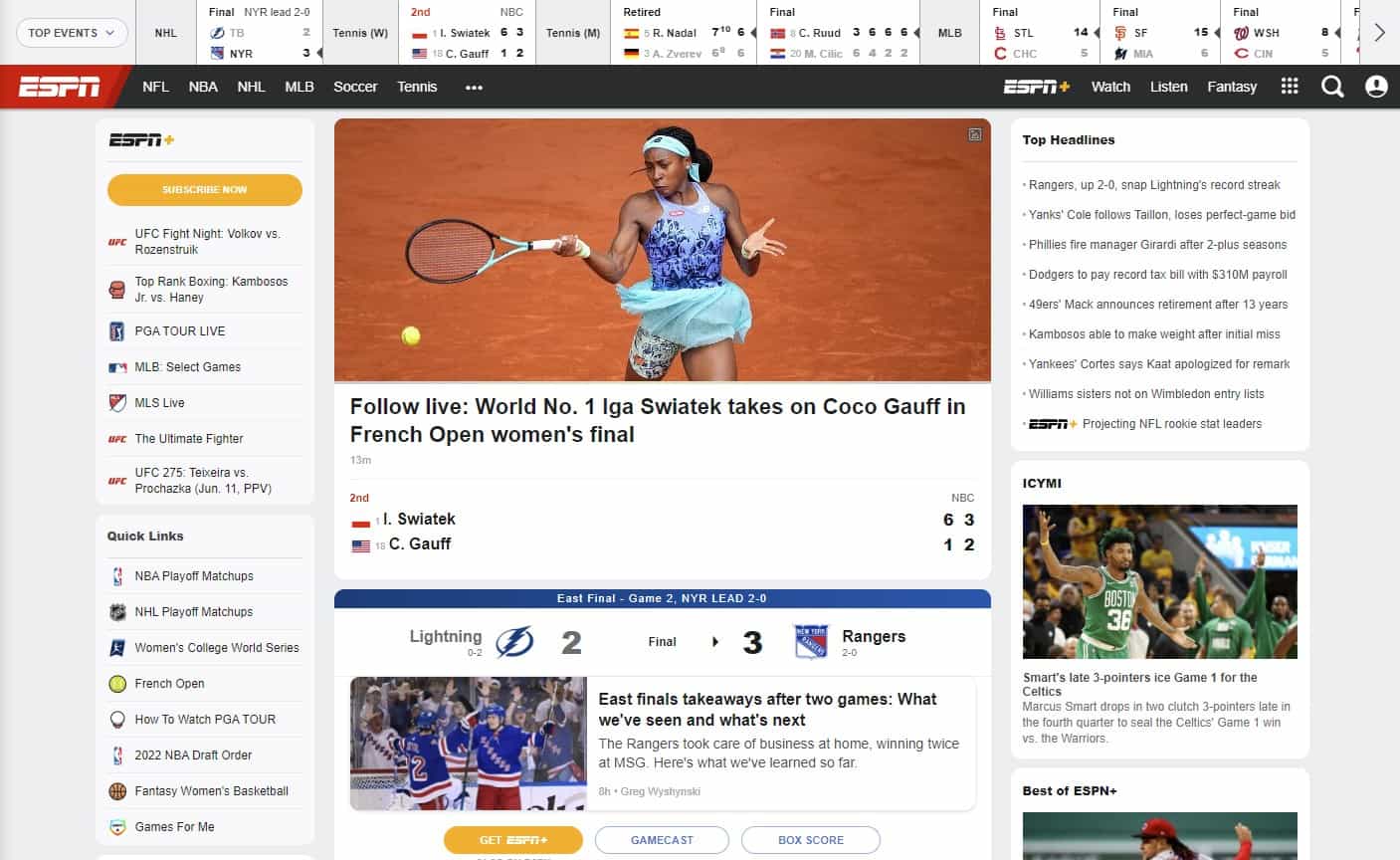This screenshot has width=1400, height=860.
Task: Click the basketball icon beside Fantasy Women's Basketball
Action: click(117, 791)
